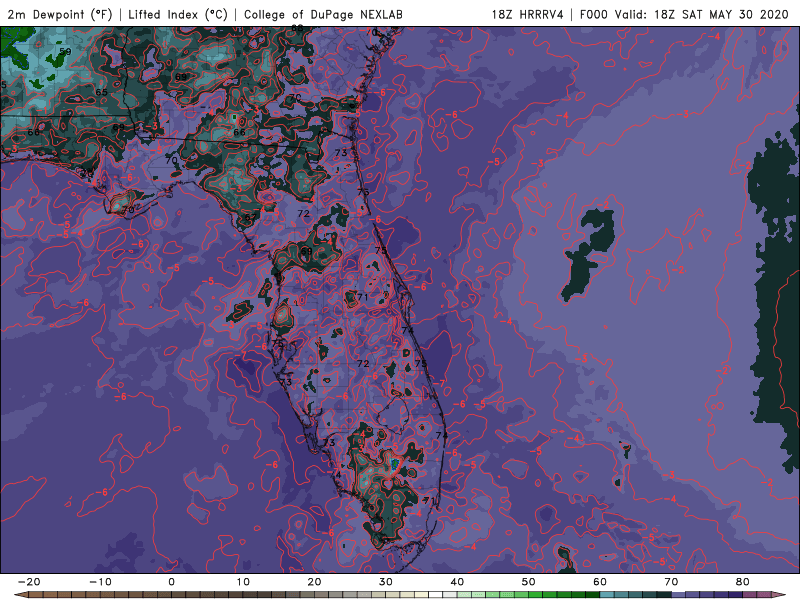Click the right arrow end of color bar
Screen dimensions: 800x600
(780, 595)
